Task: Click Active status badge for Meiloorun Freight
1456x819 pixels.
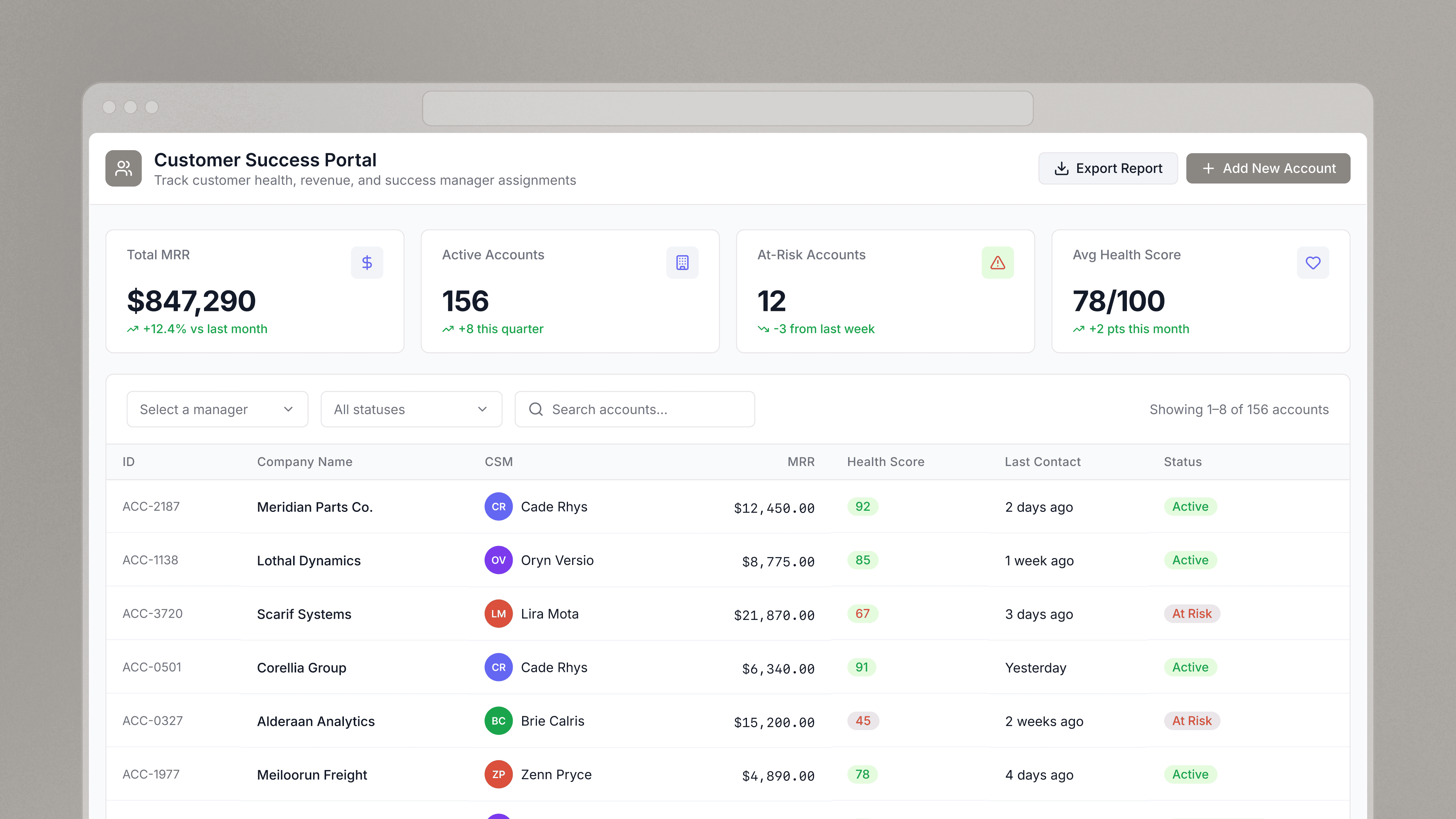Action: coord(1190,774)
